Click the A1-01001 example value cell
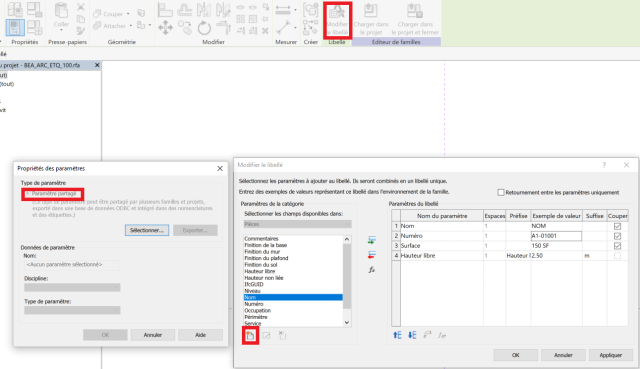Viewport: 640px width, 369px height. [x=556, y=236]
